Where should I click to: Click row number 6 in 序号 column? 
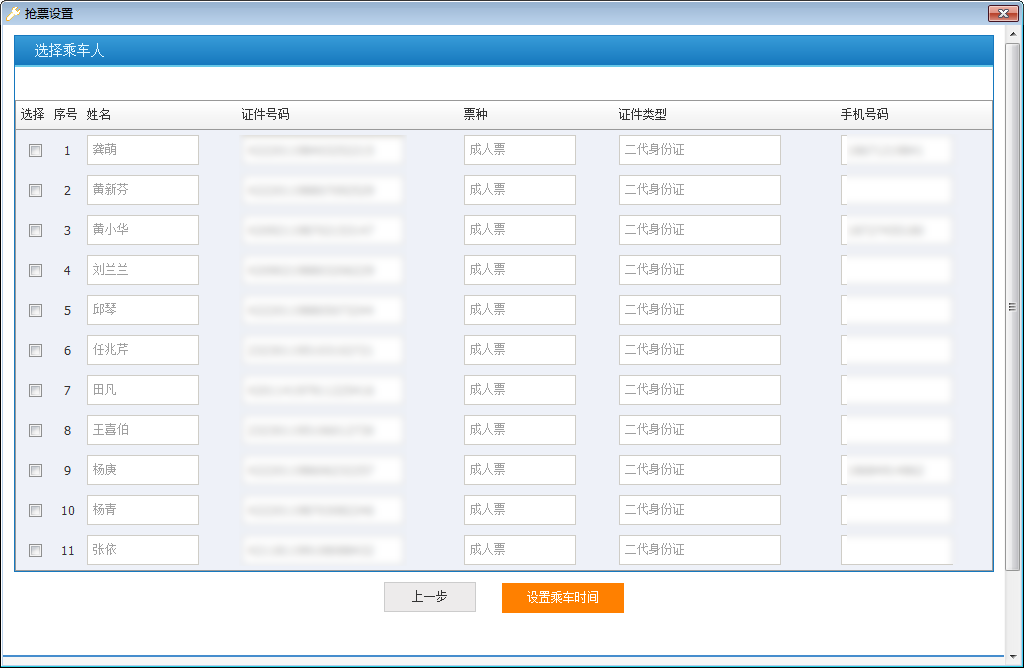67,351
